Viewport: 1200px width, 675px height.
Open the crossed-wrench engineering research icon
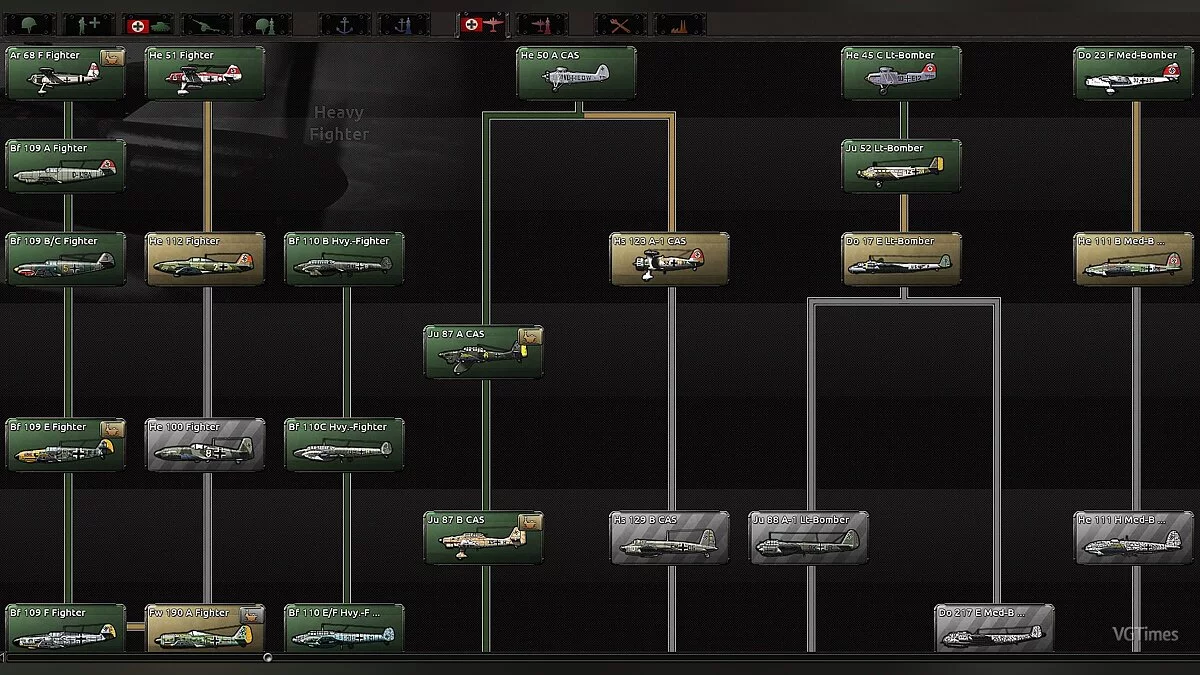point(618,22)
